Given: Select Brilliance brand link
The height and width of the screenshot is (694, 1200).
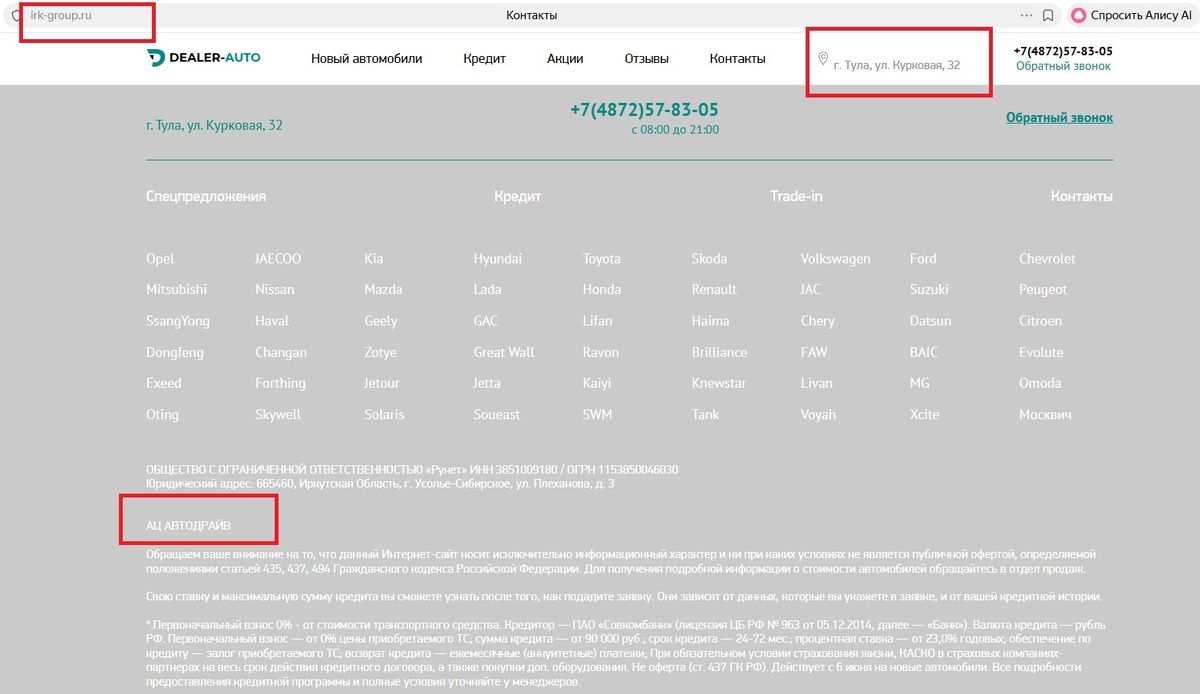Looking at the screenshot, I should (x=719, y=352).
